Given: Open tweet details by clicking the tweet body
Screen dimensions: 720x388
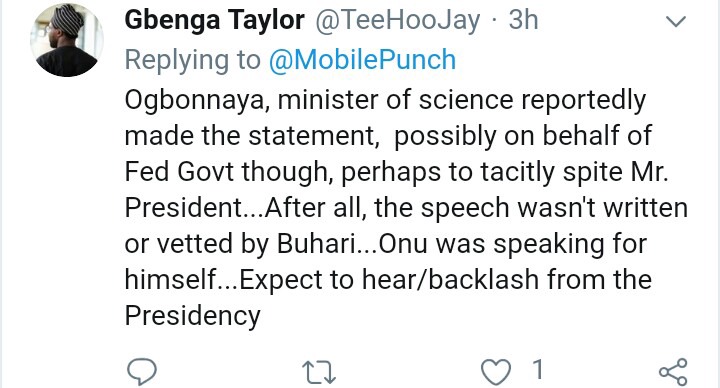Looking at the screenshot, I should coord(406,208).
